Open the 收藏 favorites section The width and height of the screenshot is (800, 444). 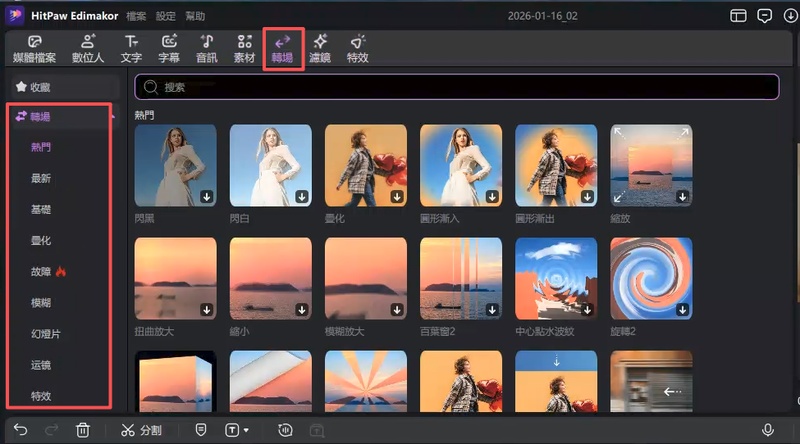65,87
